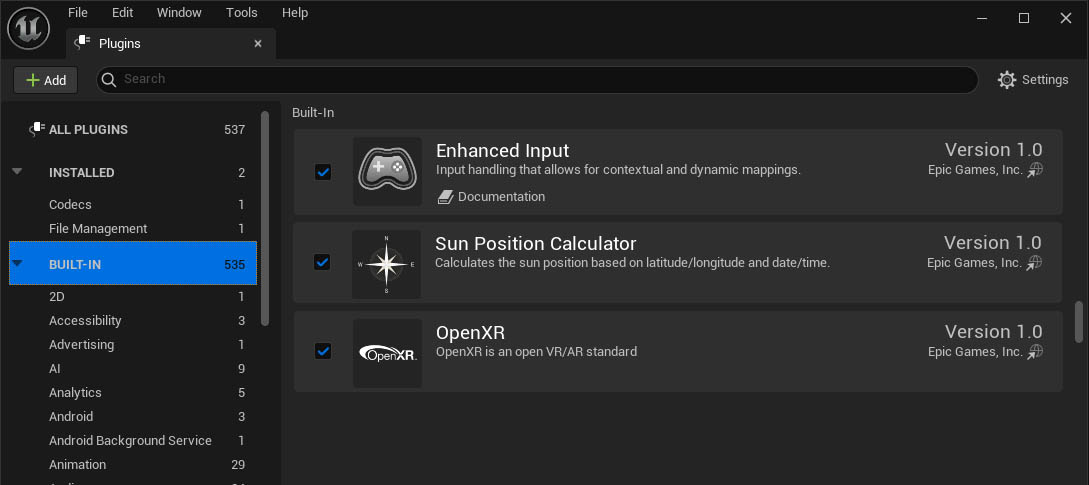Click the Enhanced Input gamepad thumbnail

[388, 171]
